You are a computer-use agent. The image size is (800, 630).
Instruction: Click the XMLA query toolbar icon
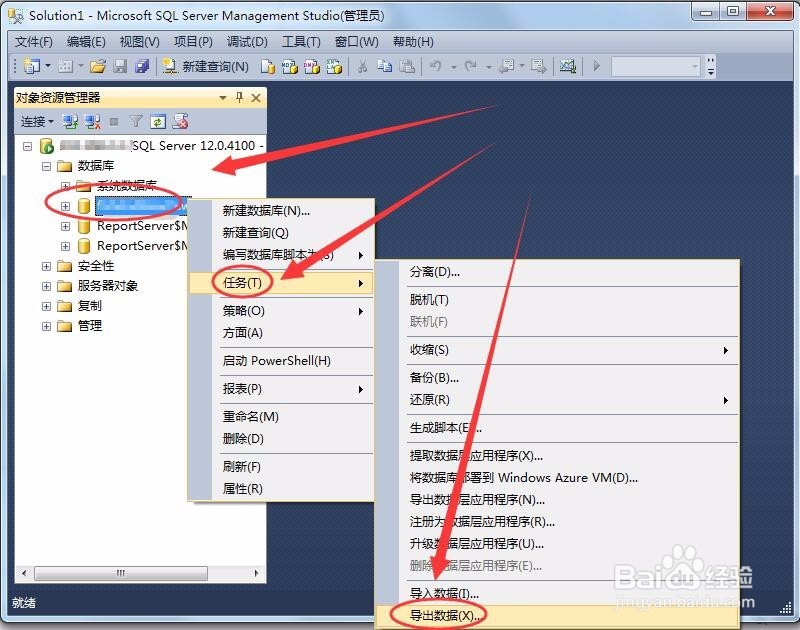pyautogui.click(x=334, y=66)
